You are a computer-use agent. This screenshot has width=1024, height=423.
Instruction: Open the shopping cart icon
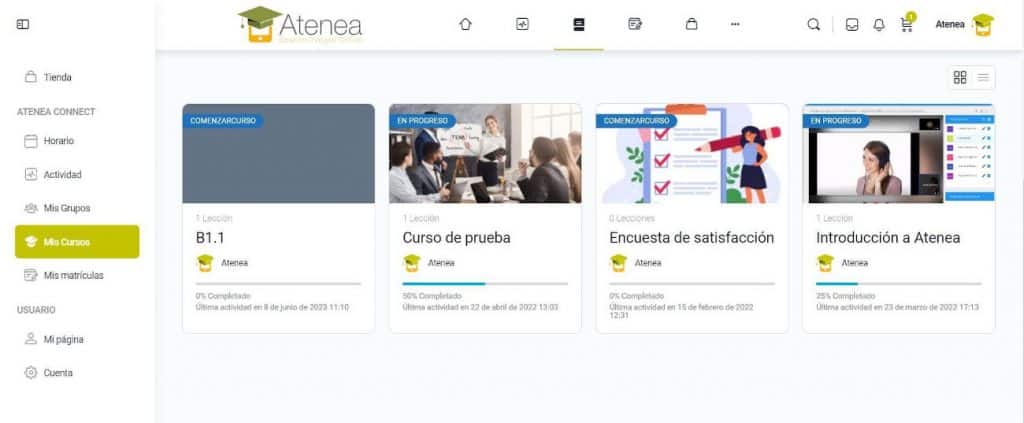point(906,24)
